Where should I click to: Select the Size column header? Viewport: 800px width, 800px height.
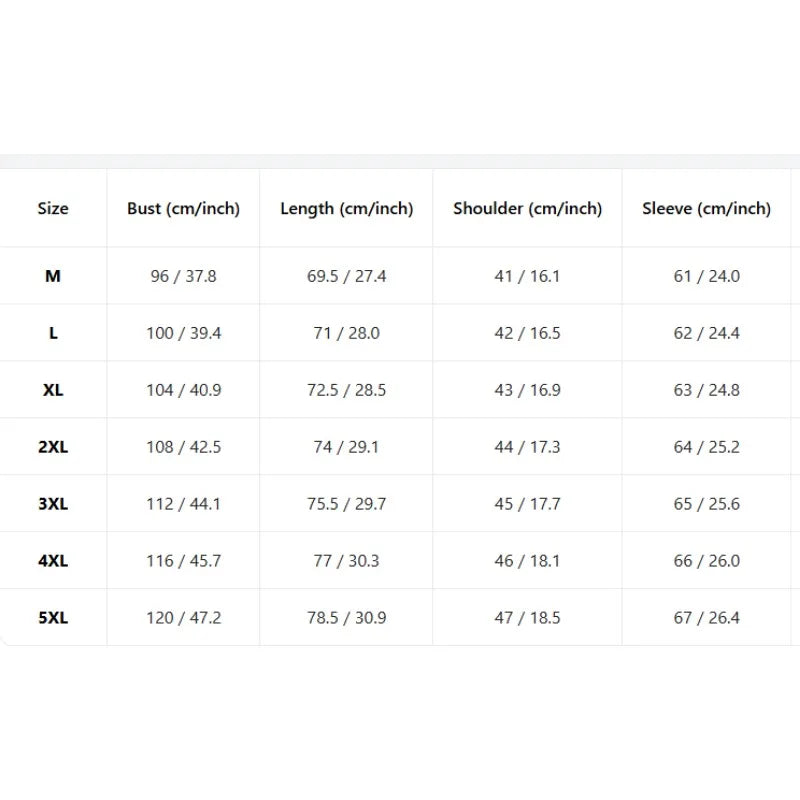(53, 208)
